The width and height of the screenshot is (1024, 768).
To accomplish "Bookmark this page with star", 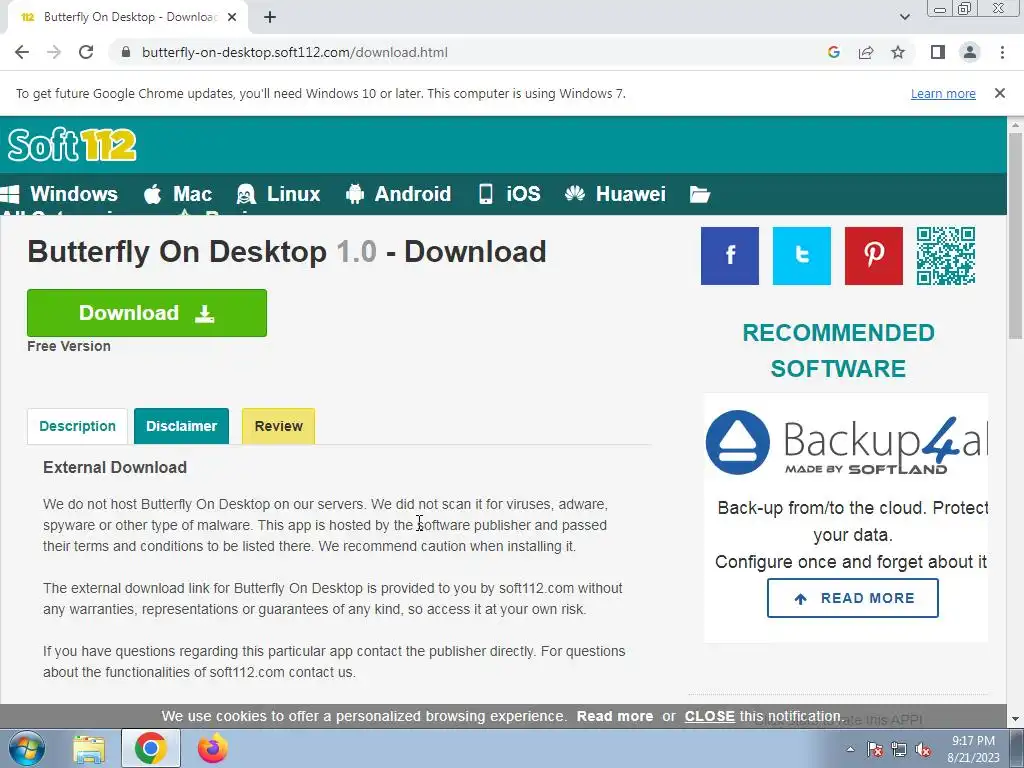I will click(898, 52).
